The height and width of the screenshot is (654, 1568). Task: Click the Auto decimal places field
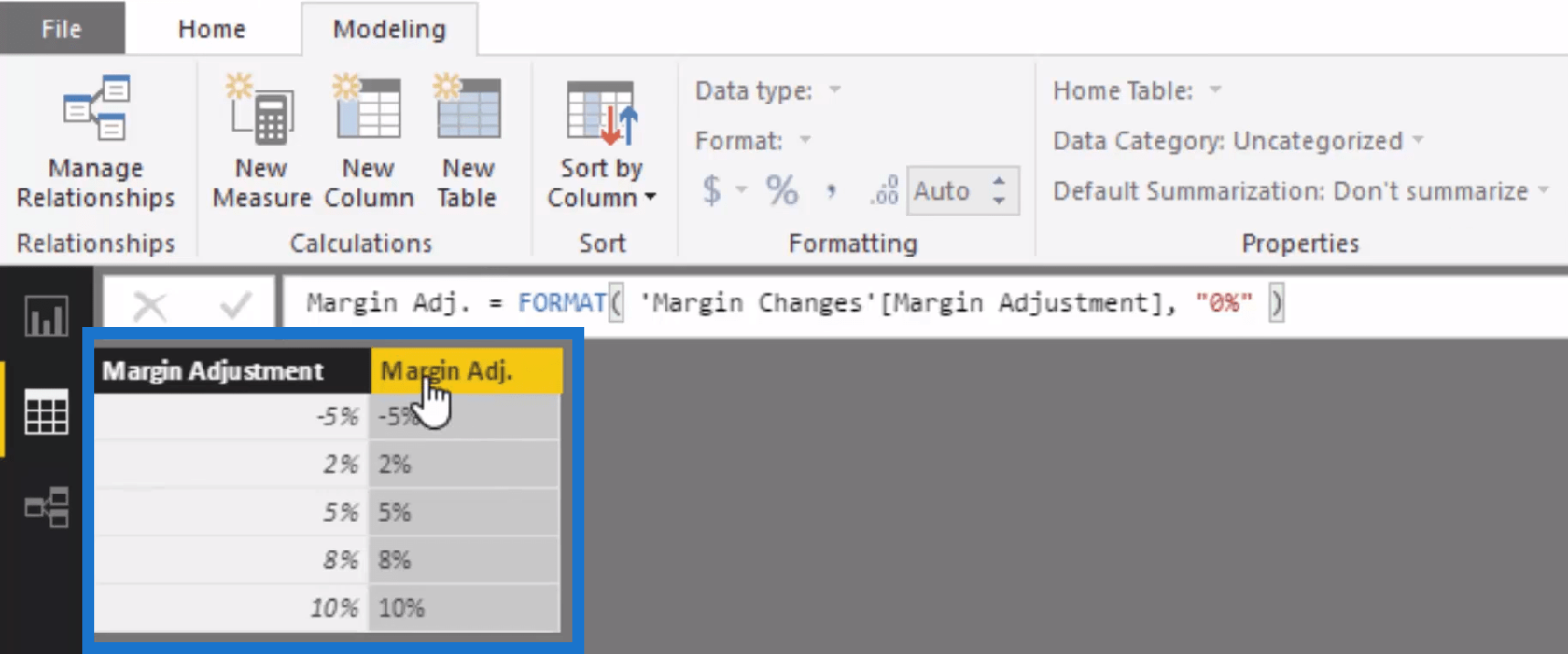pyautogui.click(x=945, y=190)
